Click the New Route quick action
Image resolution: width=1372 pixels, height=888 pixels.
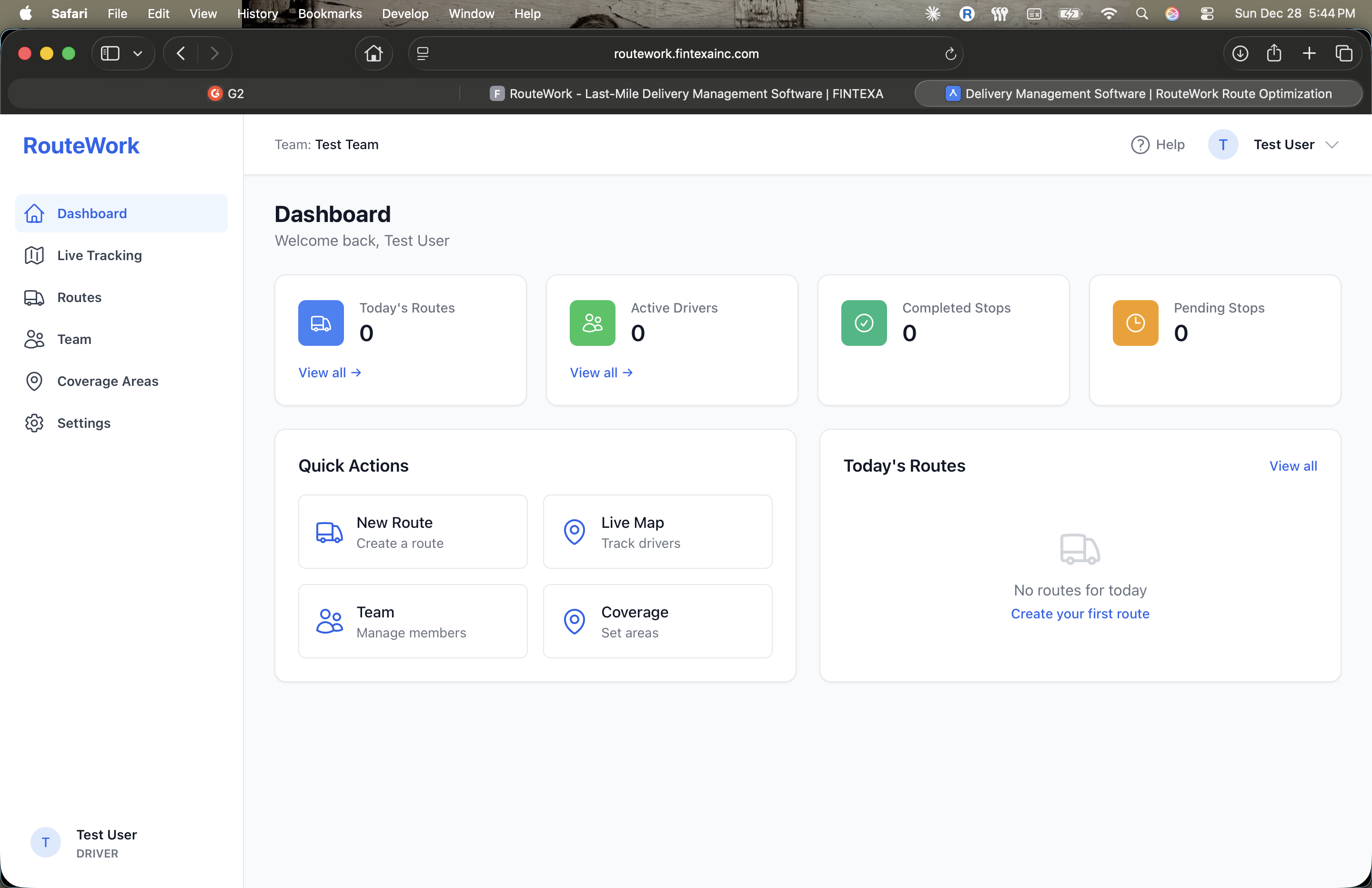click(x=413, y=532)
